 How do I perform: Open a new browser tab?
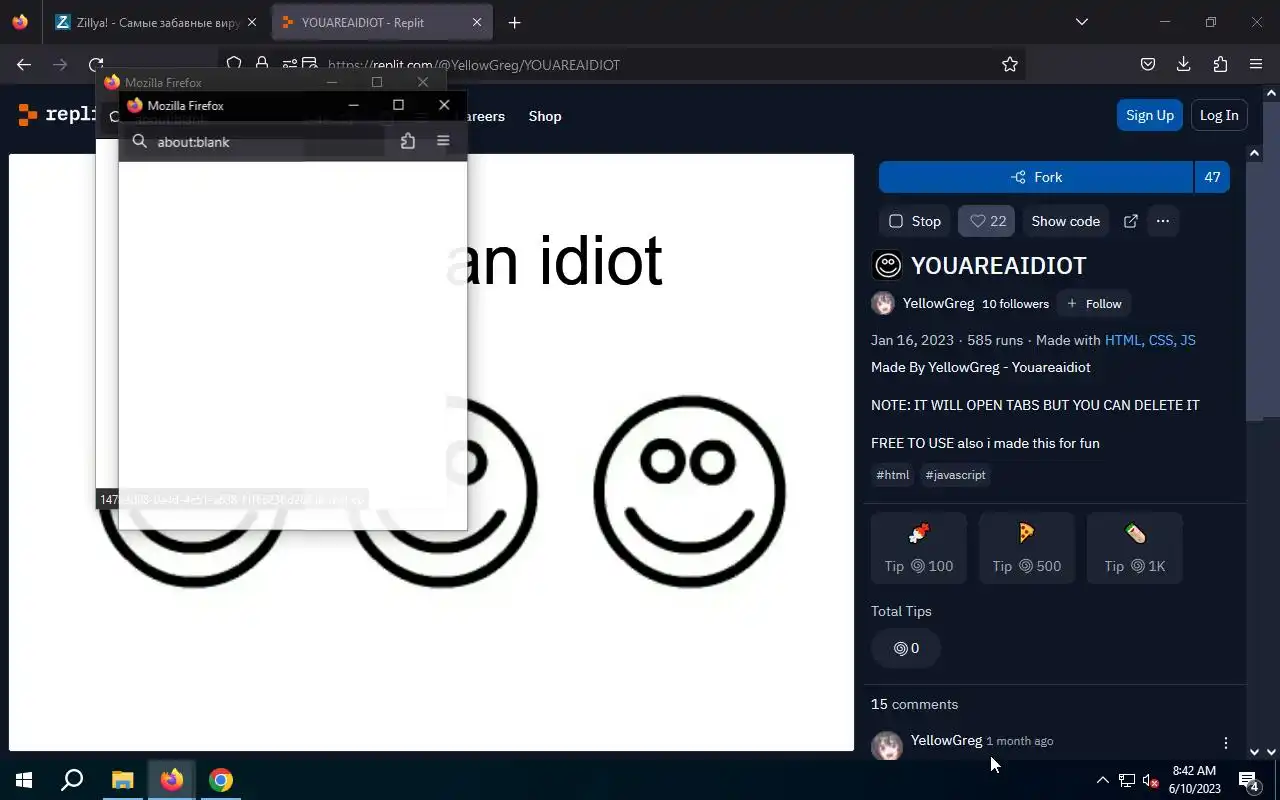click(x=514, y=22)
